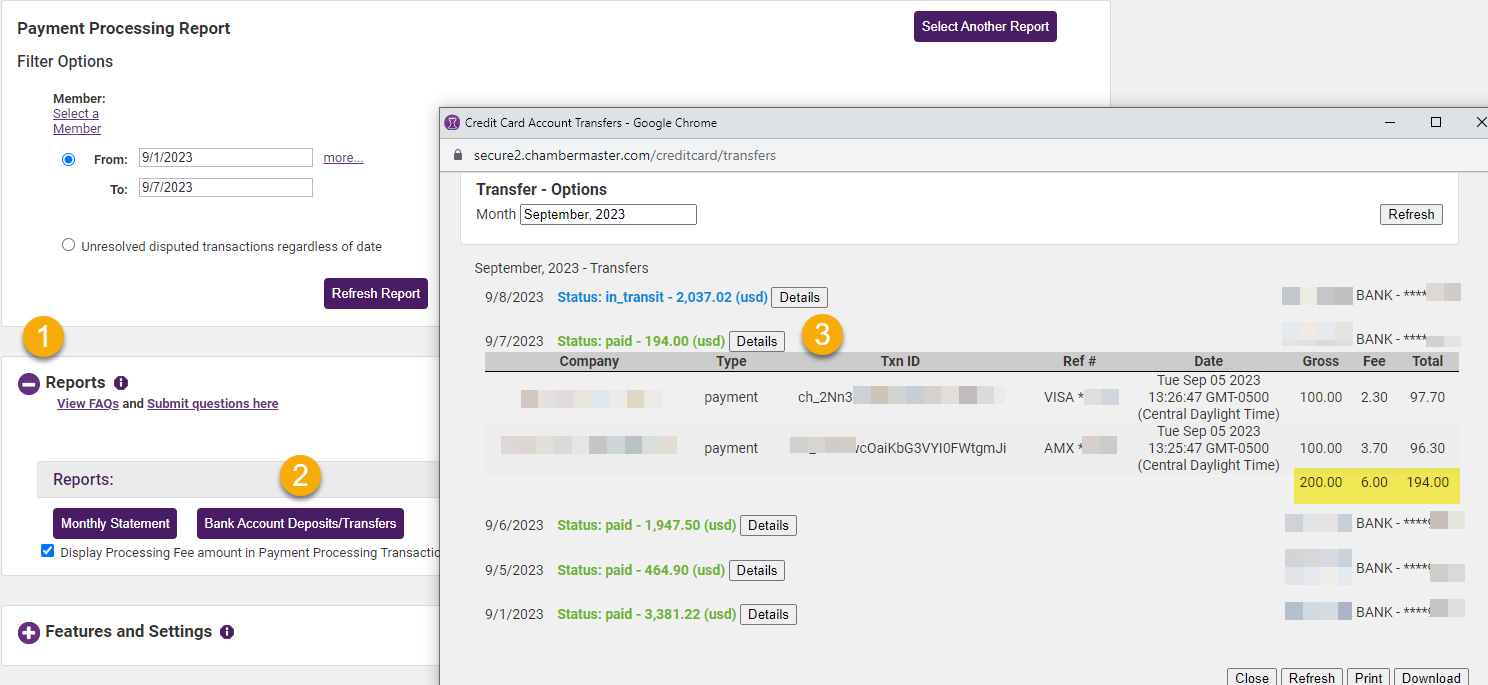1488x685 pixels.
Task: View Details for the 9/8/2023 in-transit transfer
Action: click(x=799, y=297)
